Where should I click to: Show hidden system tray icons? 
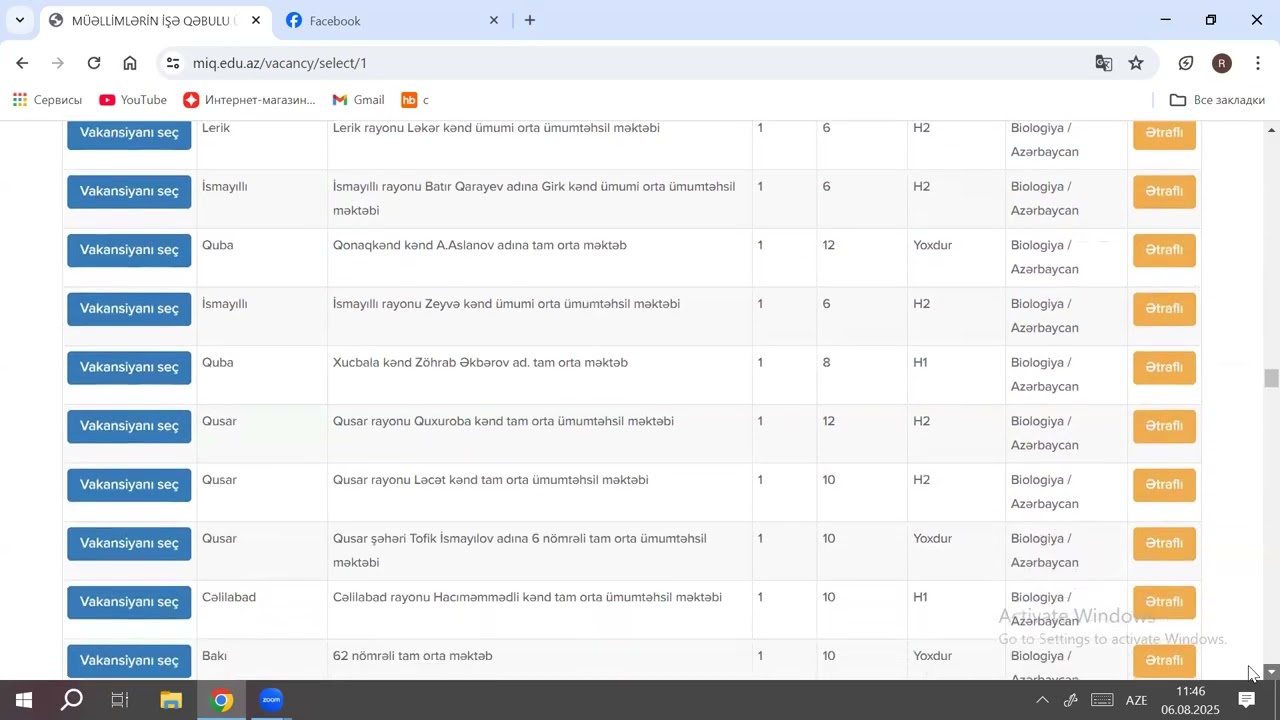click(1042, 700)
